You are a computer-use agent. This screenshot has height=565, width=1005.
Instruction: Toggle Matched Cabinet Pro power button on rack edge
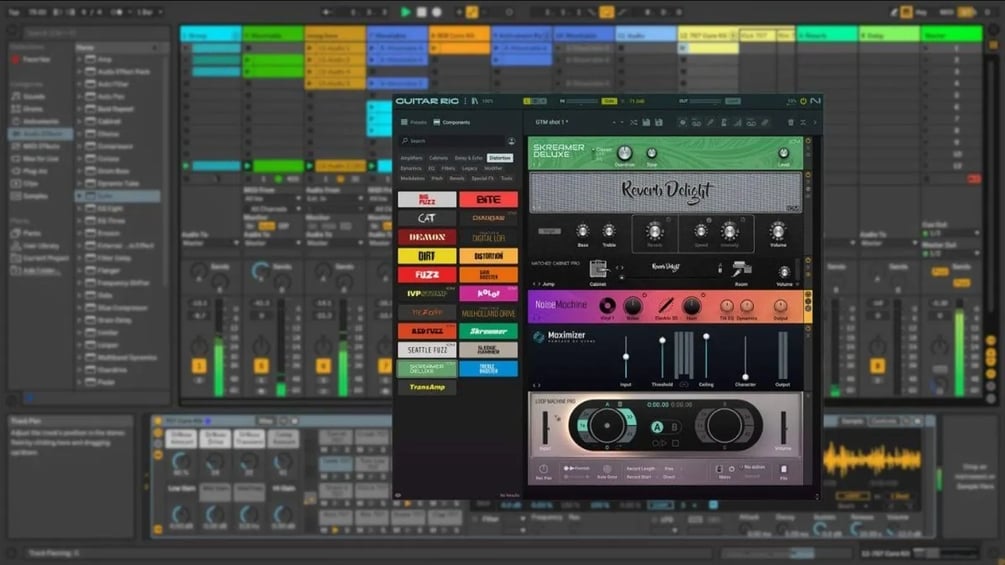click(x=808, y=261)
